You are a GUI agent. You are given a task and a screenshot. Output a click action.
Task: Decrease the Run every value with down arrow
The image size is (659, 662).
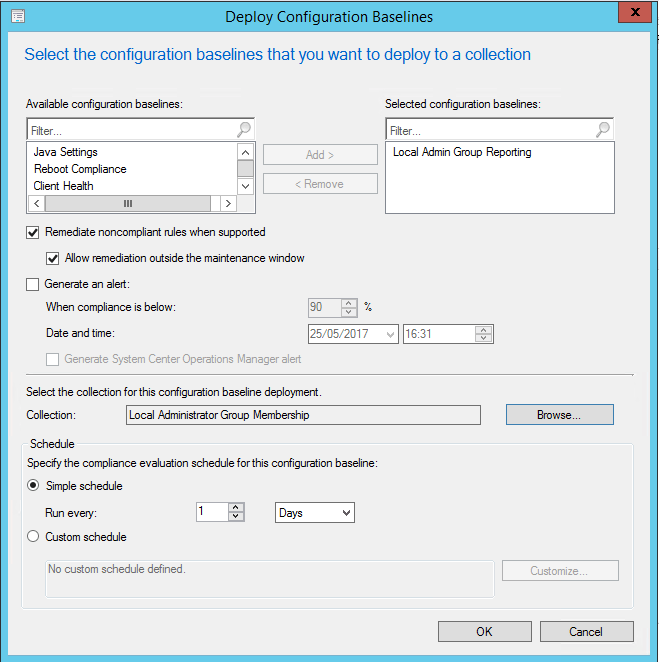(236, 517)
